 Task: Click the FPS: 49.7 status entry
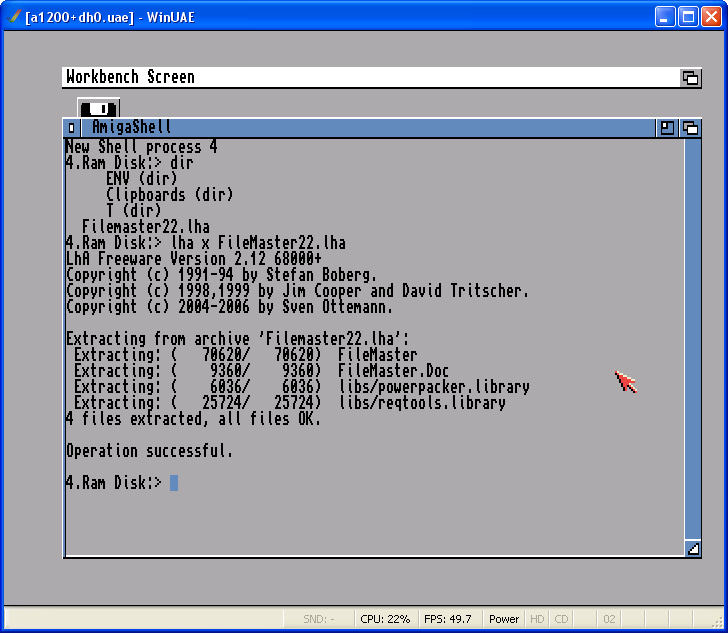[448, 619]
